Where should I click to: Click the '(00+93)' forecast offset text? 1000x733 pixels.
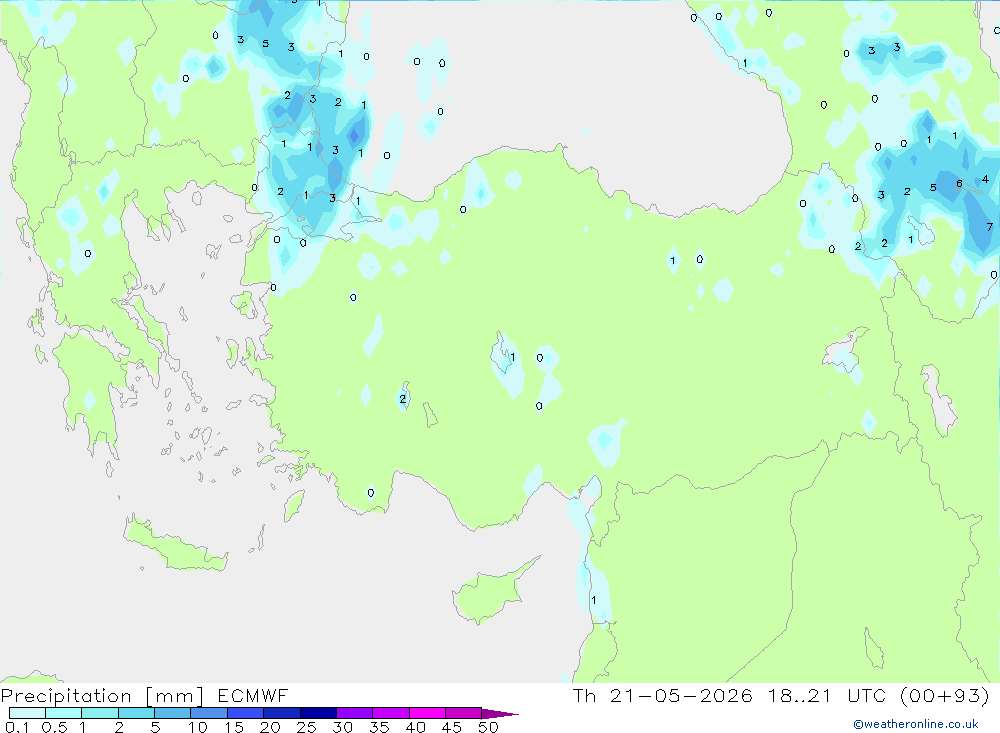[945, 695]
